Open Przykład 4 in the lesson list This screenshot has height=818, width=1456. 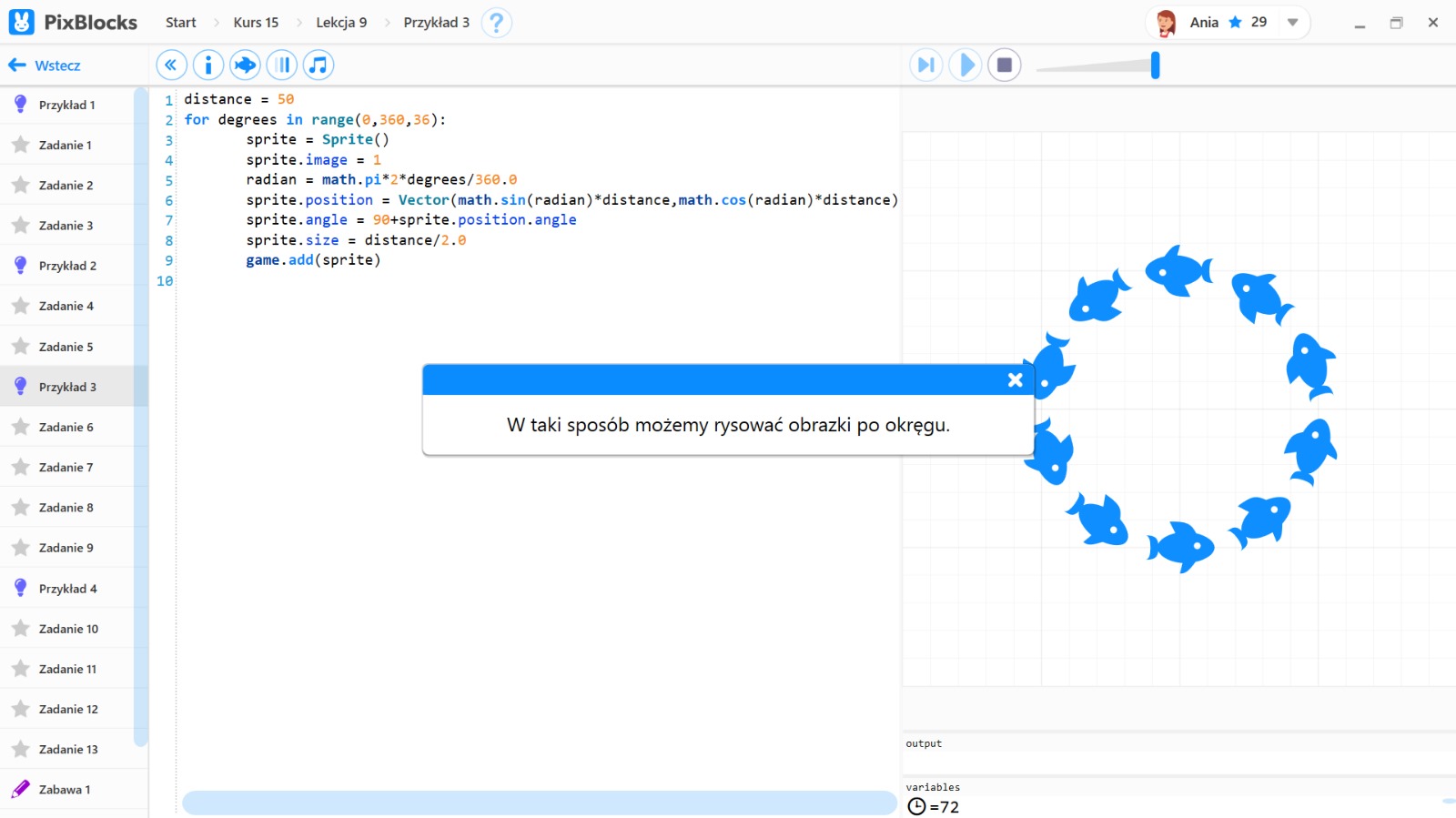click(67, 589)
